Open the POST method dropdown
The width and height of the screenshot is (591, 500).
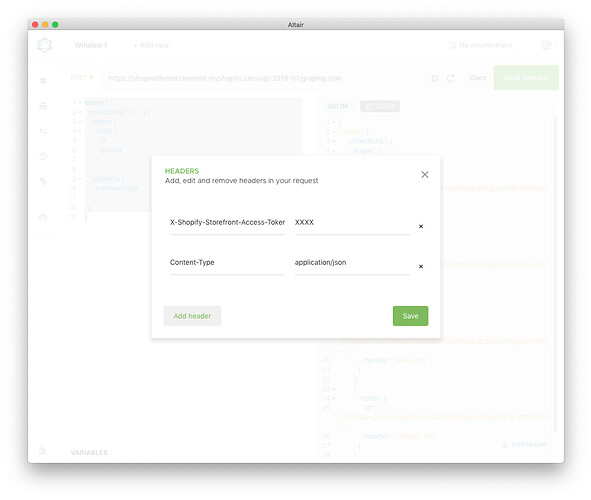(82, 78)
